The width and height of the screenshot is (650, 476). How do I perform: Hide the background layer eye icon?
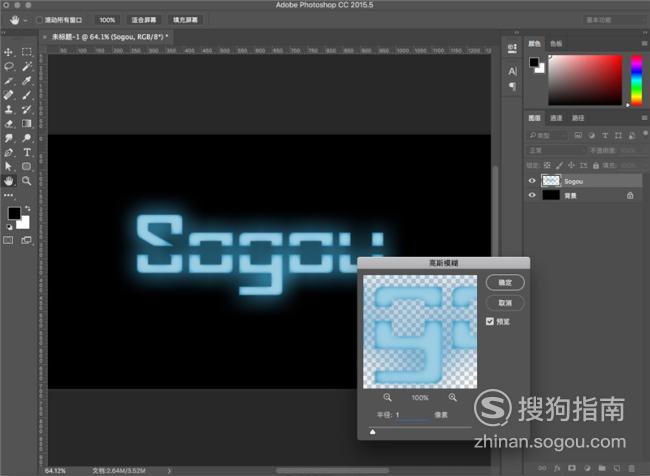(x=532, y=195)
